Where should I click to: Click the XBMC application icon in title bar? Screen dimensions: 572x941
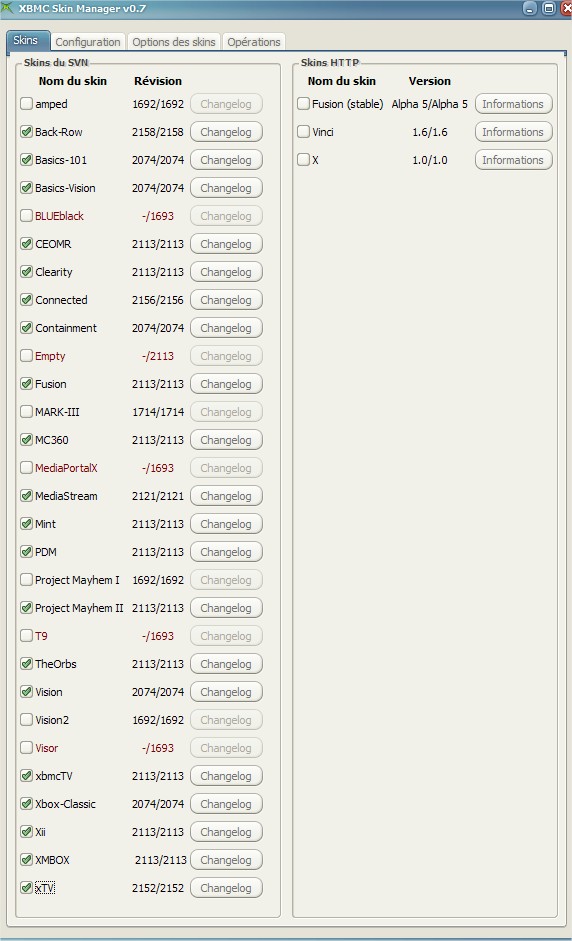pos(7,8)
